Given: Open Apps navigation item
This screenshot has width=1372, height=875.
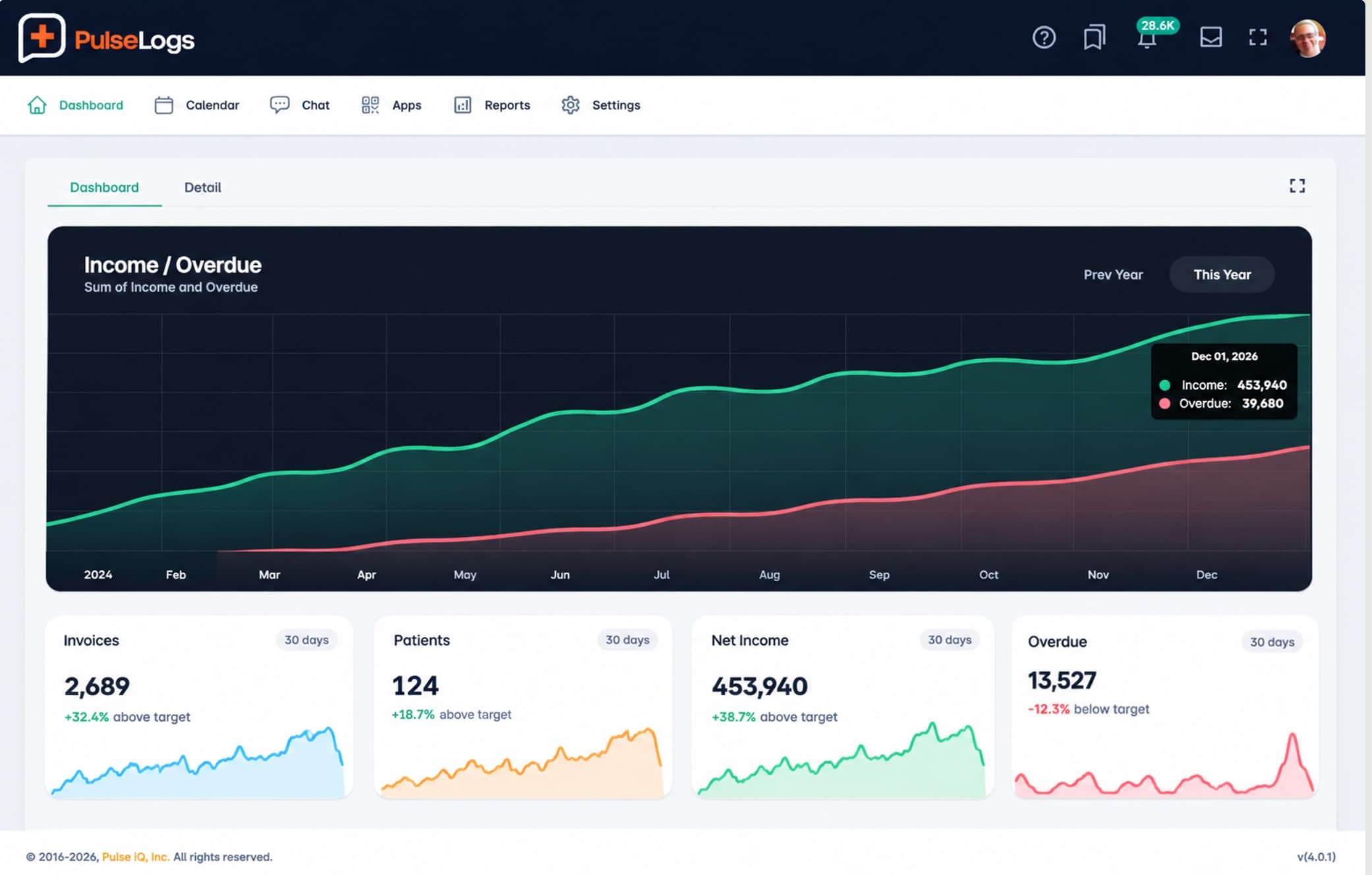Looking at the screenshot, I should click(391, 105).
